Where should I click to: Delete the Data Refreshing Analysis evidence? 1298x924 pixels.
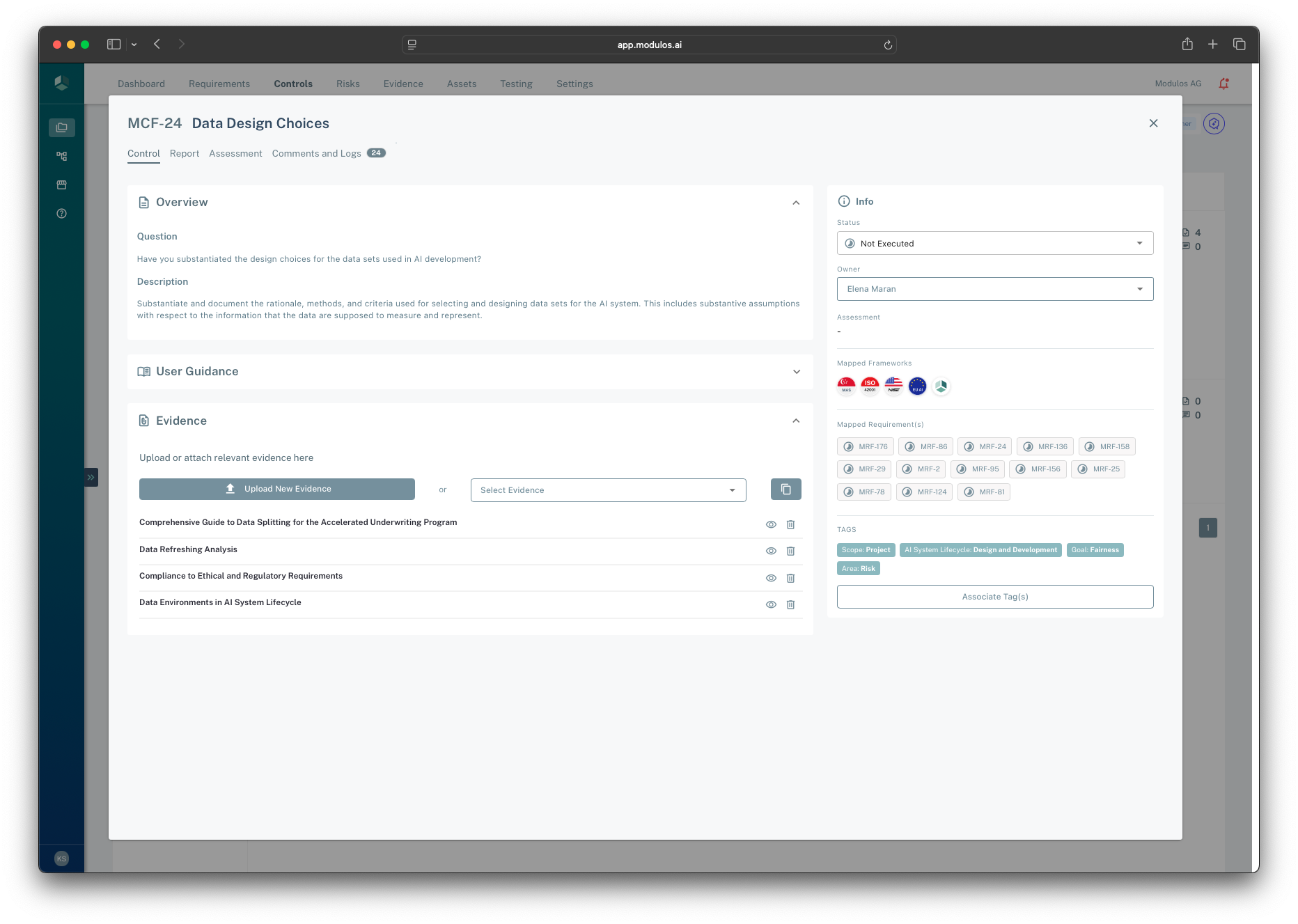790,551
